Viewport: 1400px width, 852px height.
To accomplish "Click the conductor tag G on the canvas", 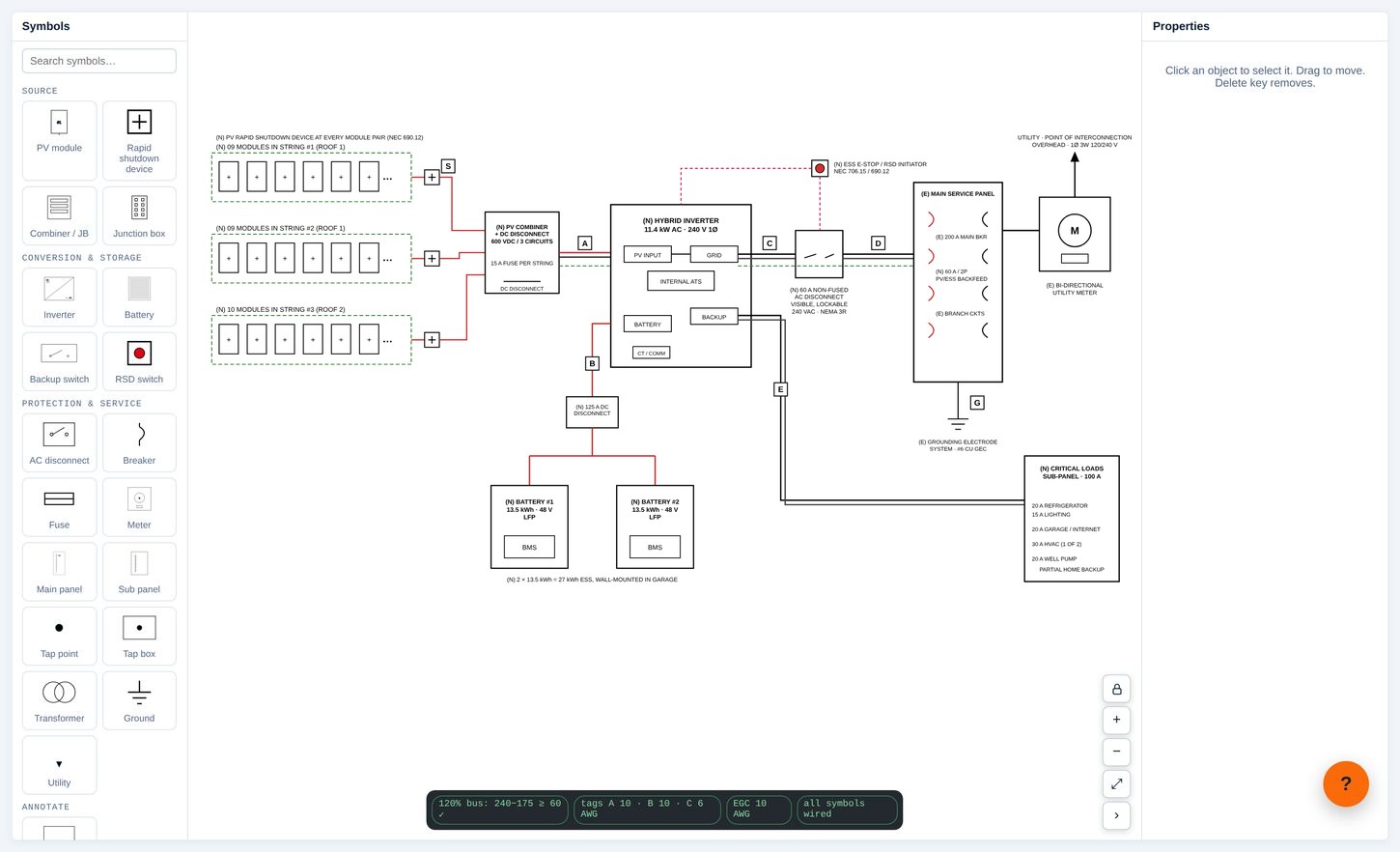I will tap(977, 403).
